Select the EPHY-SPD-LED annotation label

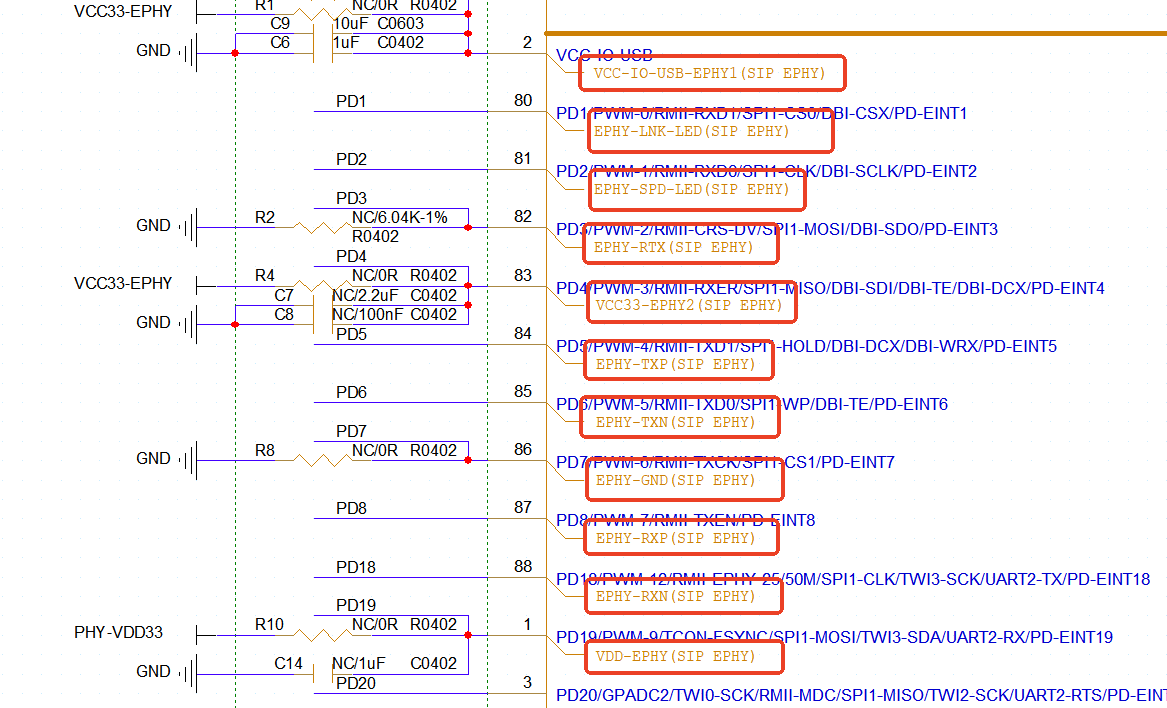(x=711, y=189)
